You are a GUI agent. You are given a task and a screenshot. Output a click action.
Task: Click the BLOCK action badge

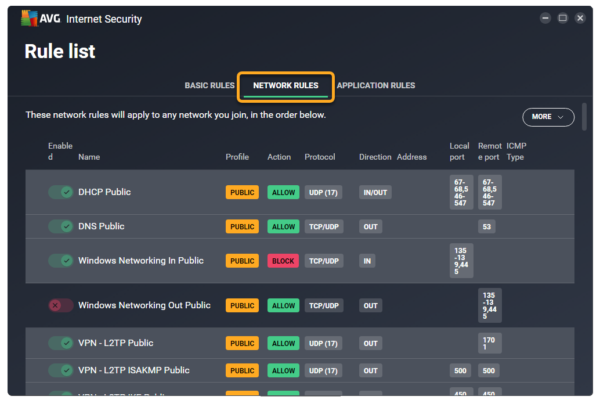tap(282, 261)
